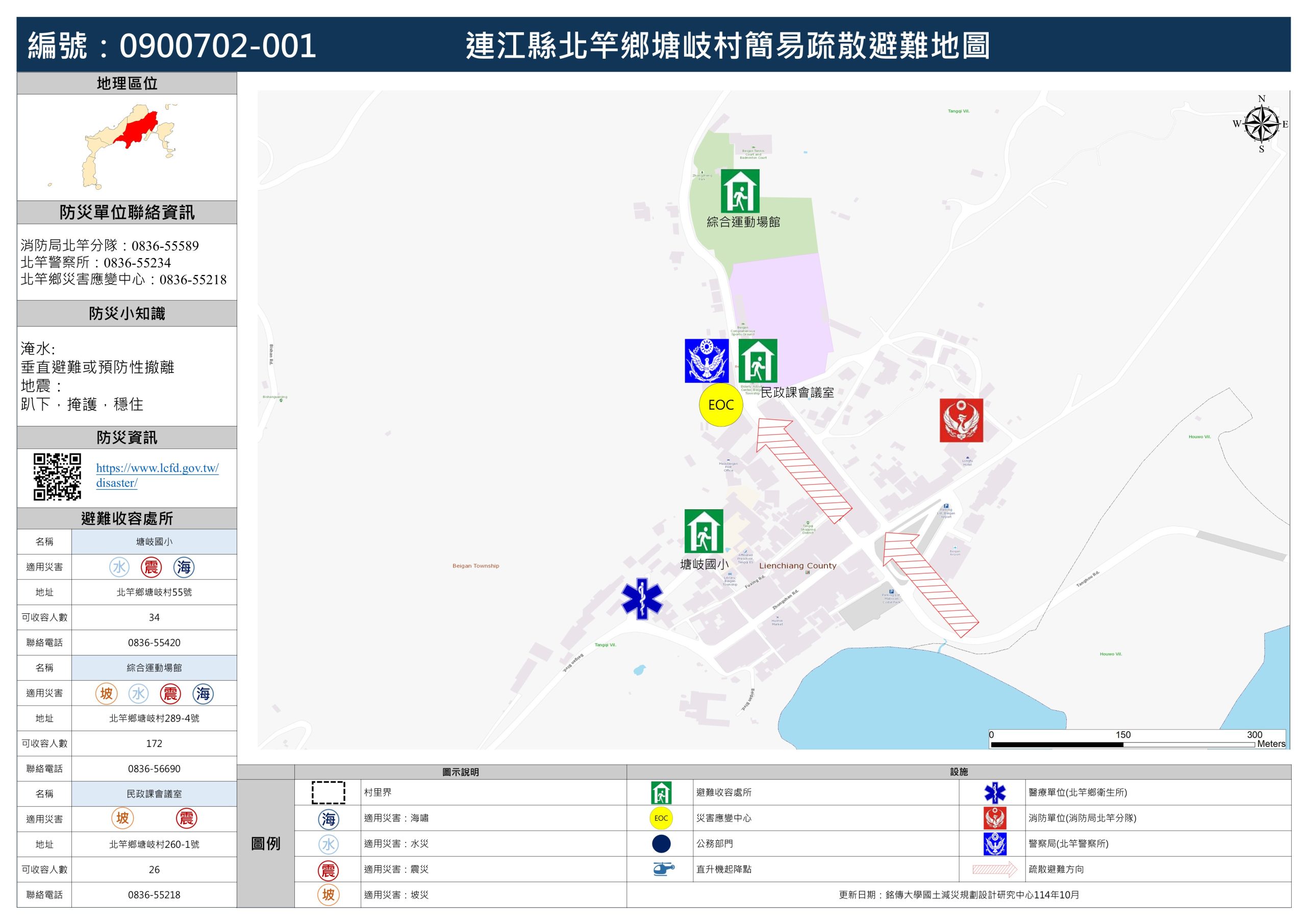Click the shelter icon next to 民政課會議室
This screenshot has width=1306, height=924.
click(x=758, y=361)
